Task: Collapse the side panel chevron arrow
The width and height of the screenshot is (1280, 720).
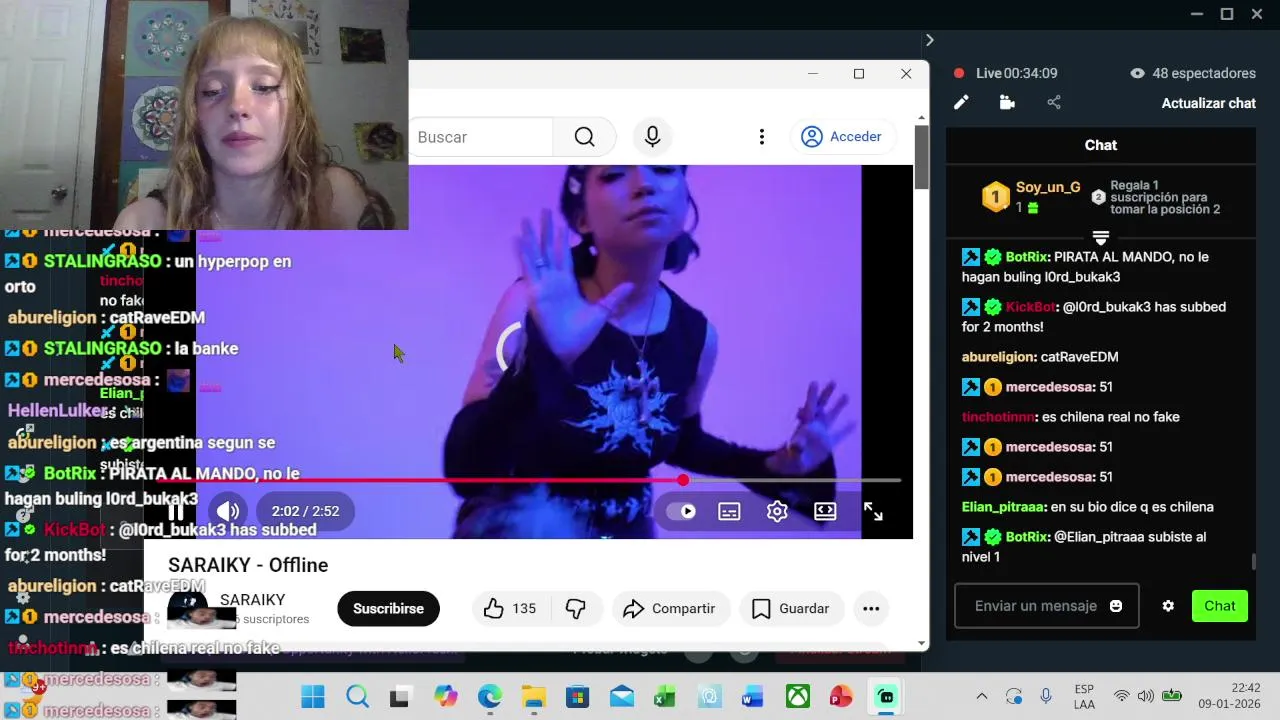Action: (929, 40)
